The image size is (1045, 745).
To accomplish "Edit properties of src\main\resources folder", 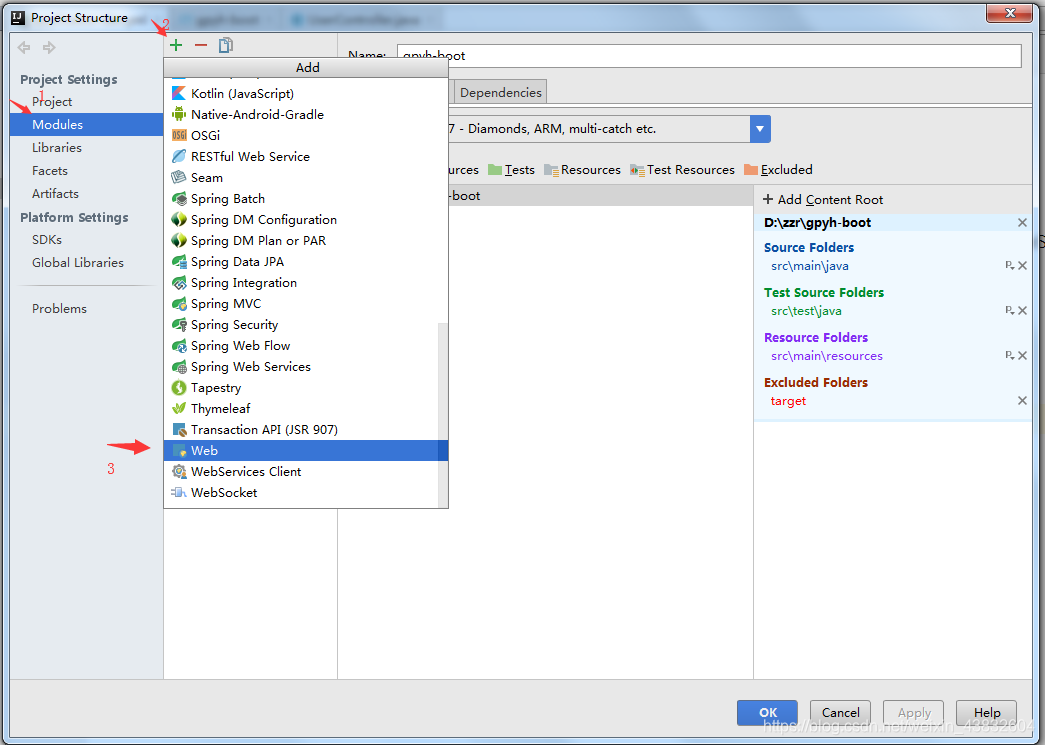I will (x=1010, y=356).
